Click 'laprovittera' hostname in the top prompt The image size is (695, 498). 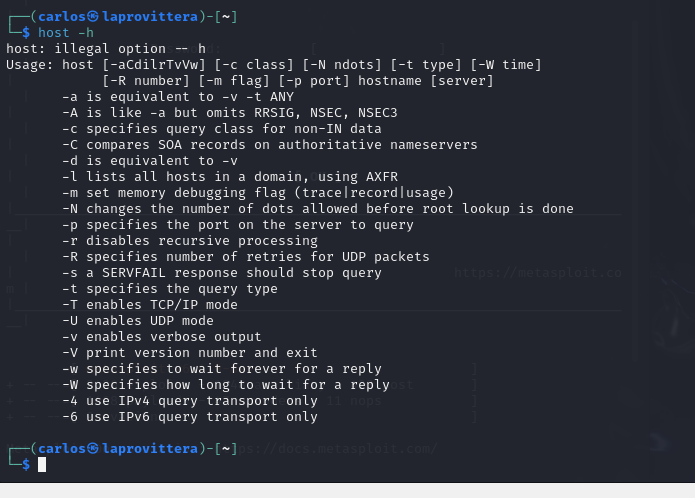pos(150,16)
